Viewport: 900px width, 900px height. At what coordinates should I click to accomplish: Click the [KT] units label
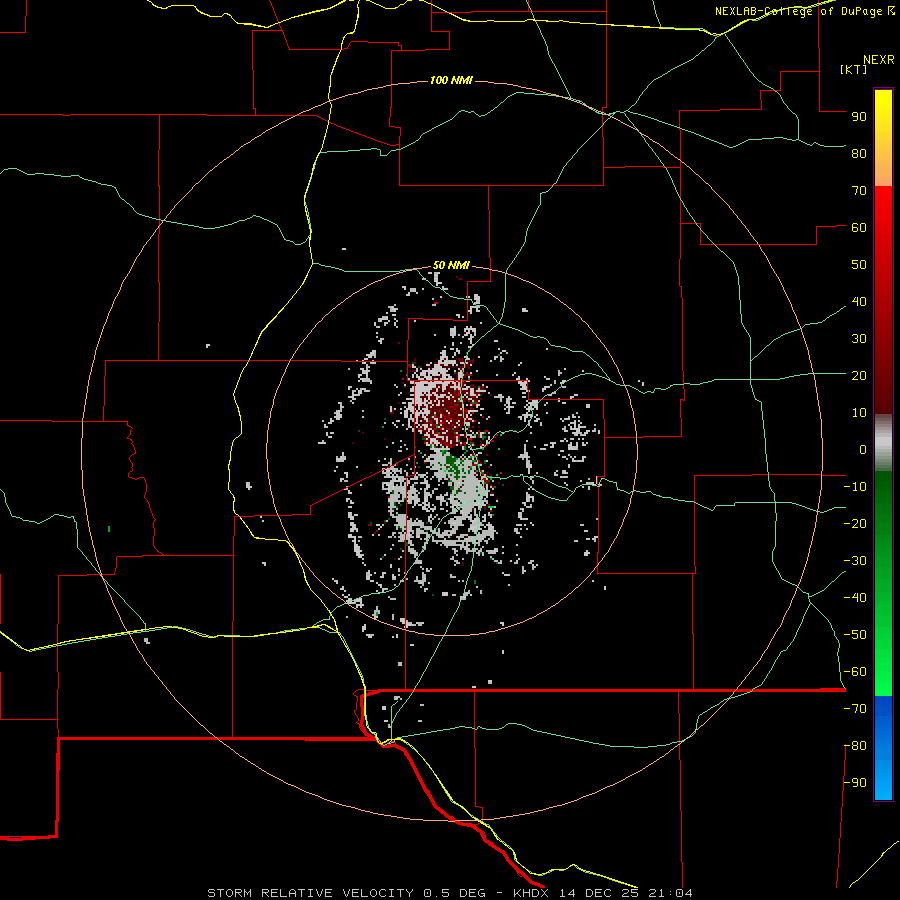click(x=853, y=69)
